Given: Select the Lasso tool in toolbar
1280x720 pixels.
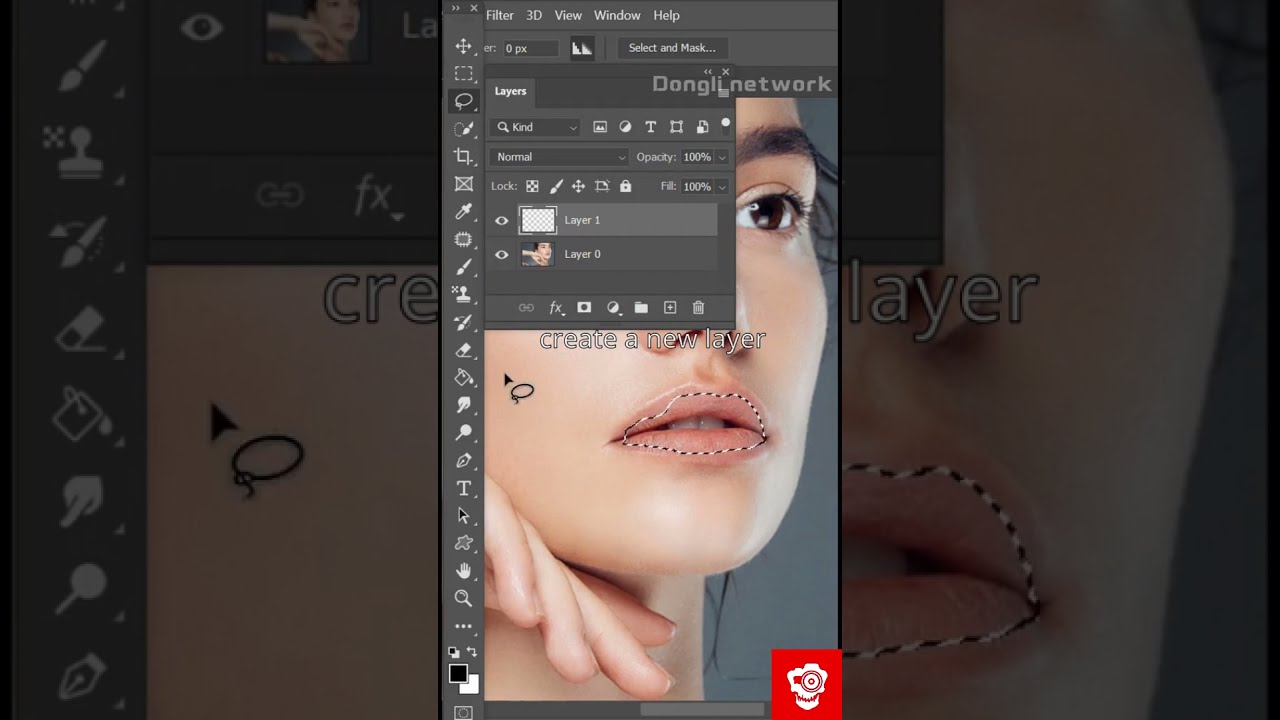Looking at the screenshot, I should pyautogui.click(x=464, y=101).
